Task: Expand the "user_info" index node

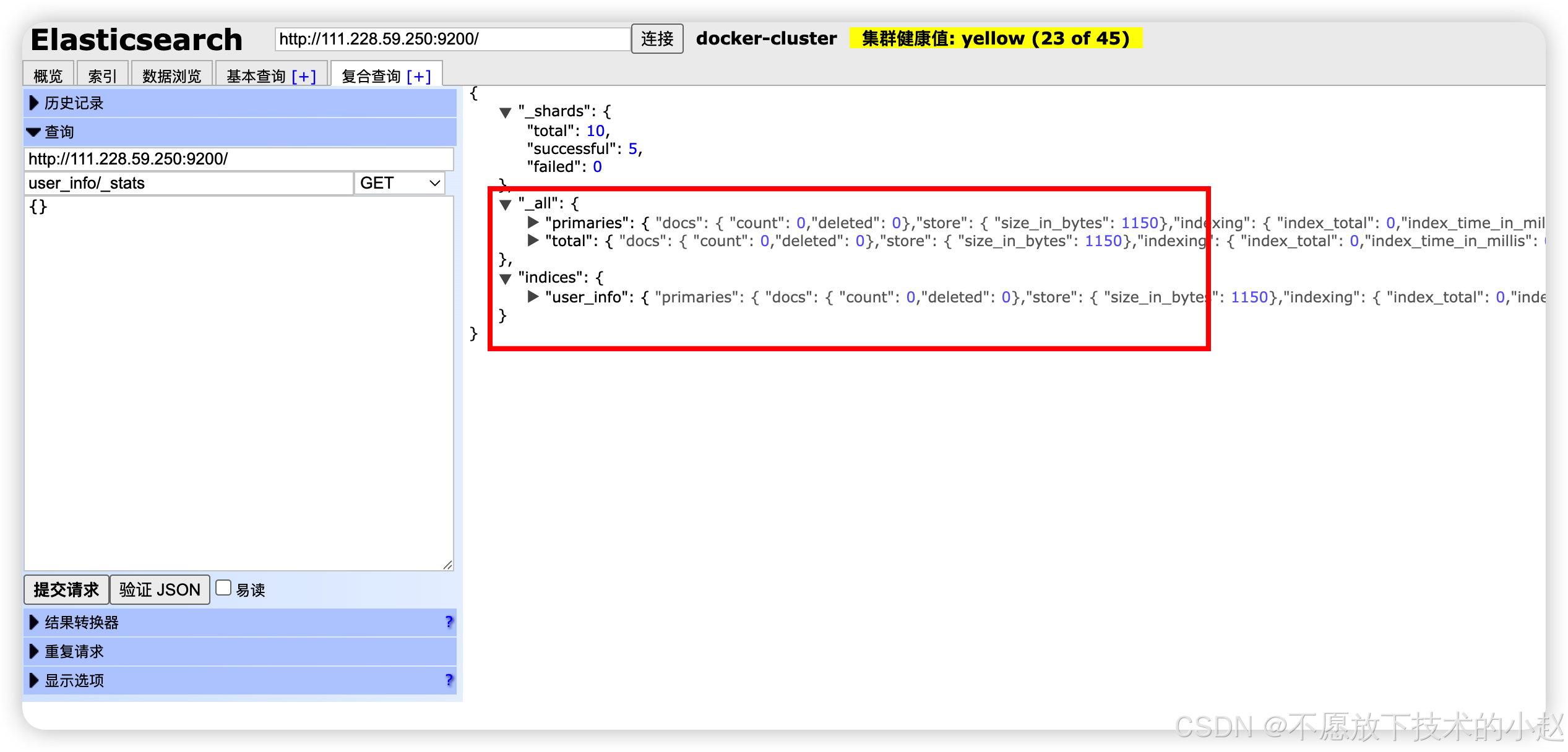Action: tap(533, 297)
